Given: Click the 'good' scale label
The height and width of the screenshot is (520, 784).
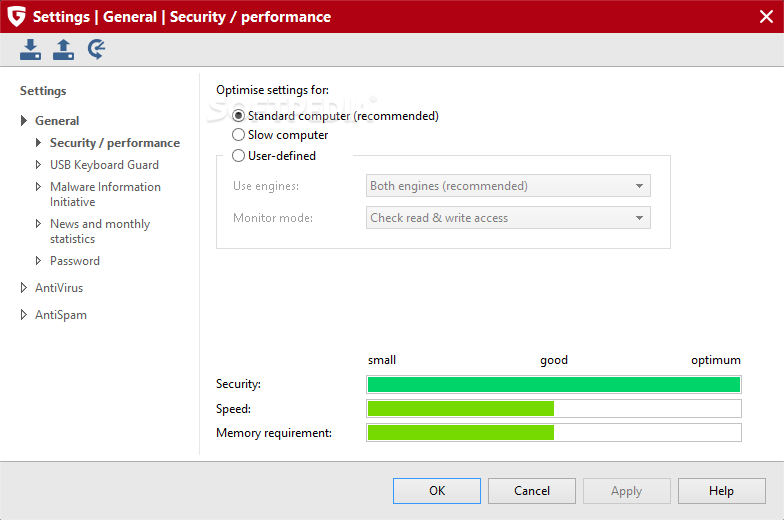Looking at the screenshot, I should (554, 360).
